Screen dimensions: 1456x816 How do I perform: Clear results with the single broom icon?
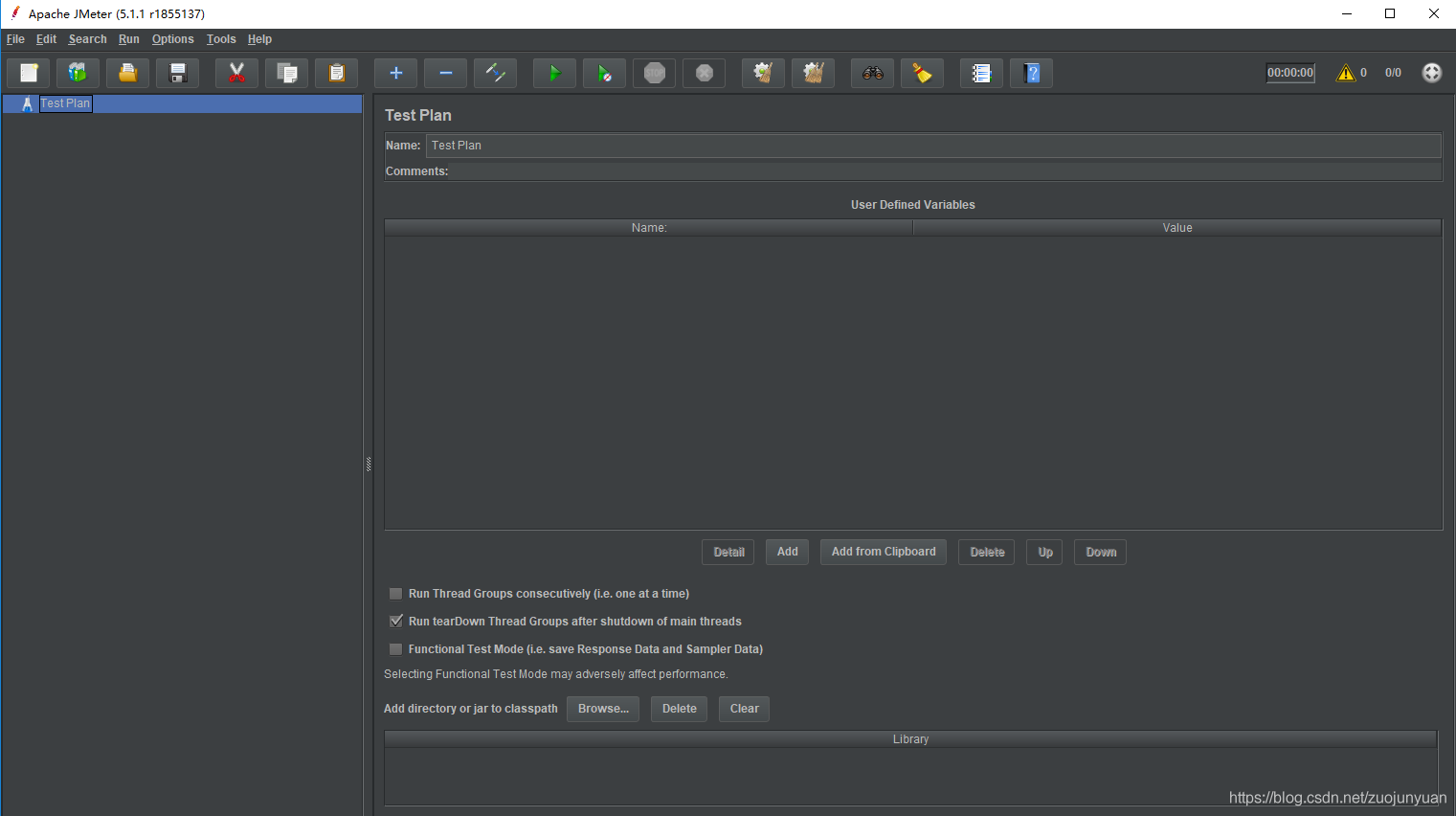[x=763, y=73]
